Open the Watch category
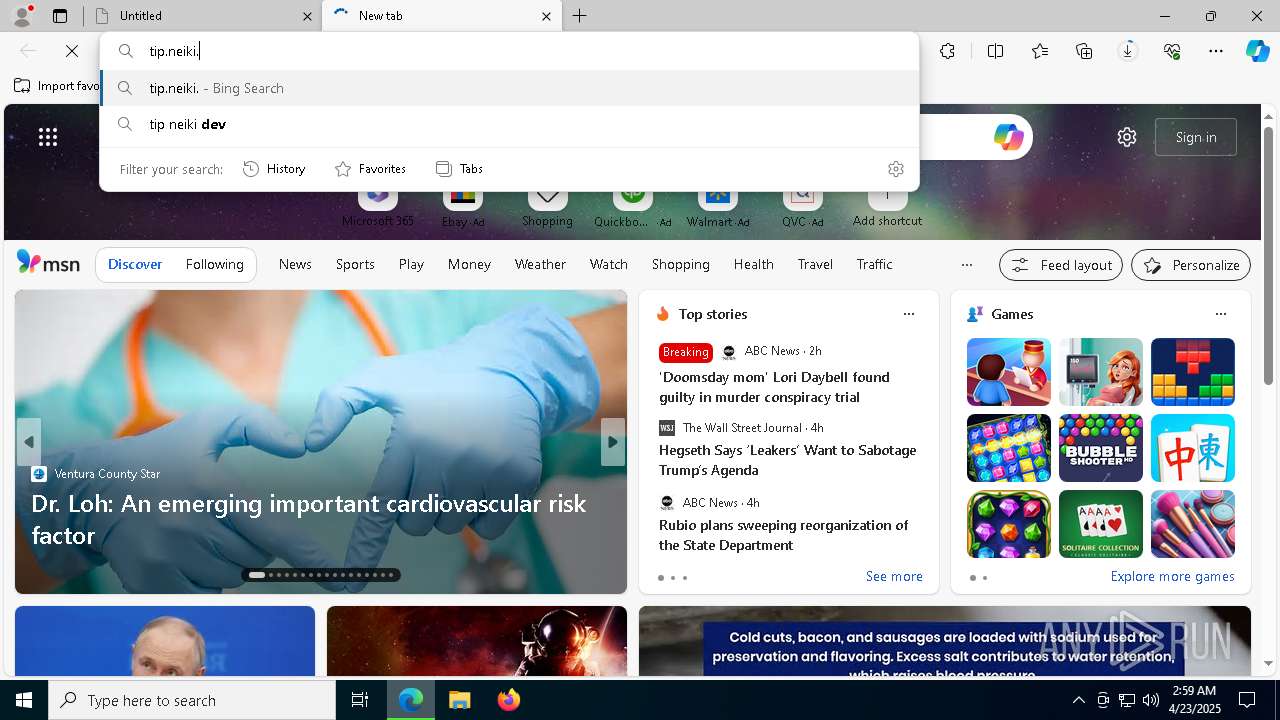 click(x=609, y=264)
